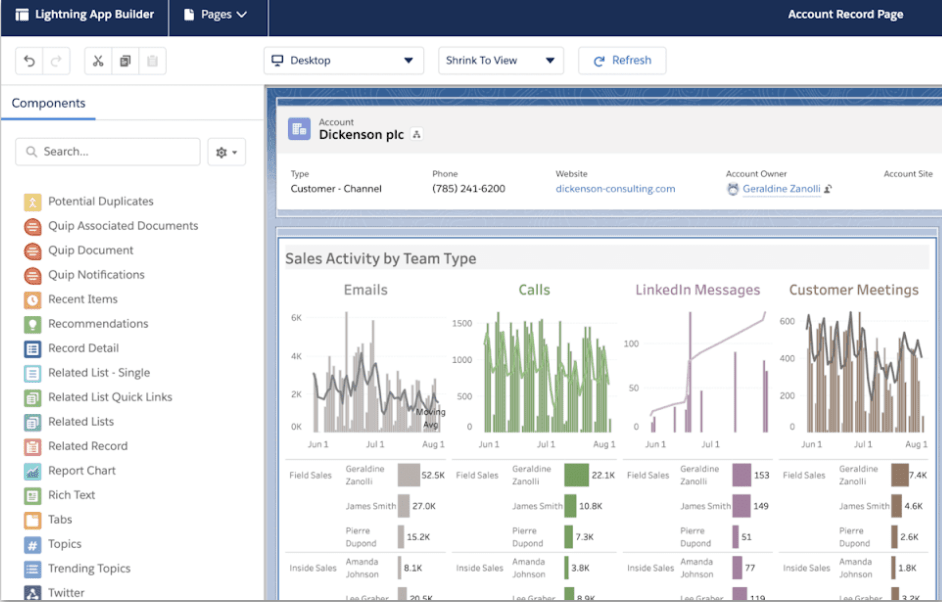Click the component Search field
The width and height of the screenshot is (942, 602).
click(108, 152)
